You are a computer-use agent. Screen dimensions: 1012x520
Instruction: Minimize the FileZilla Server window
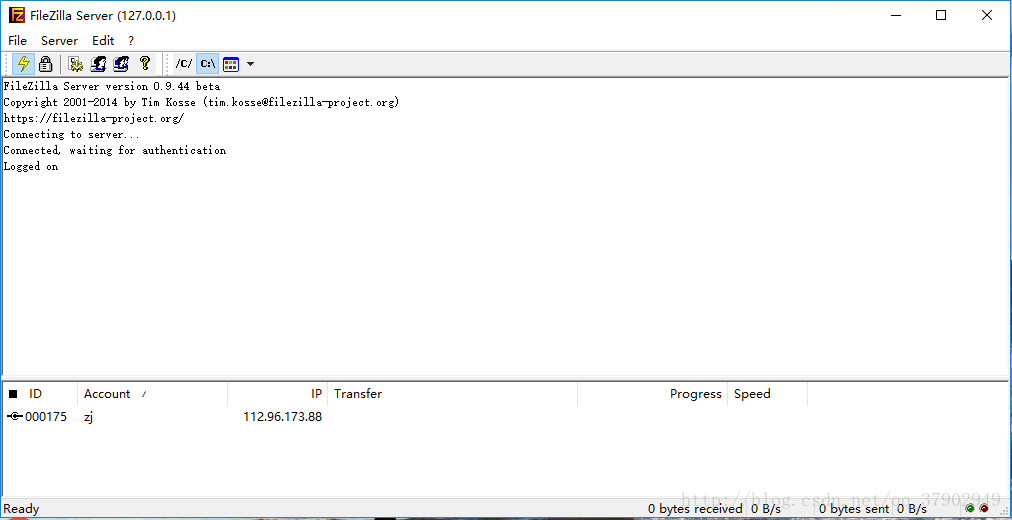895,15
